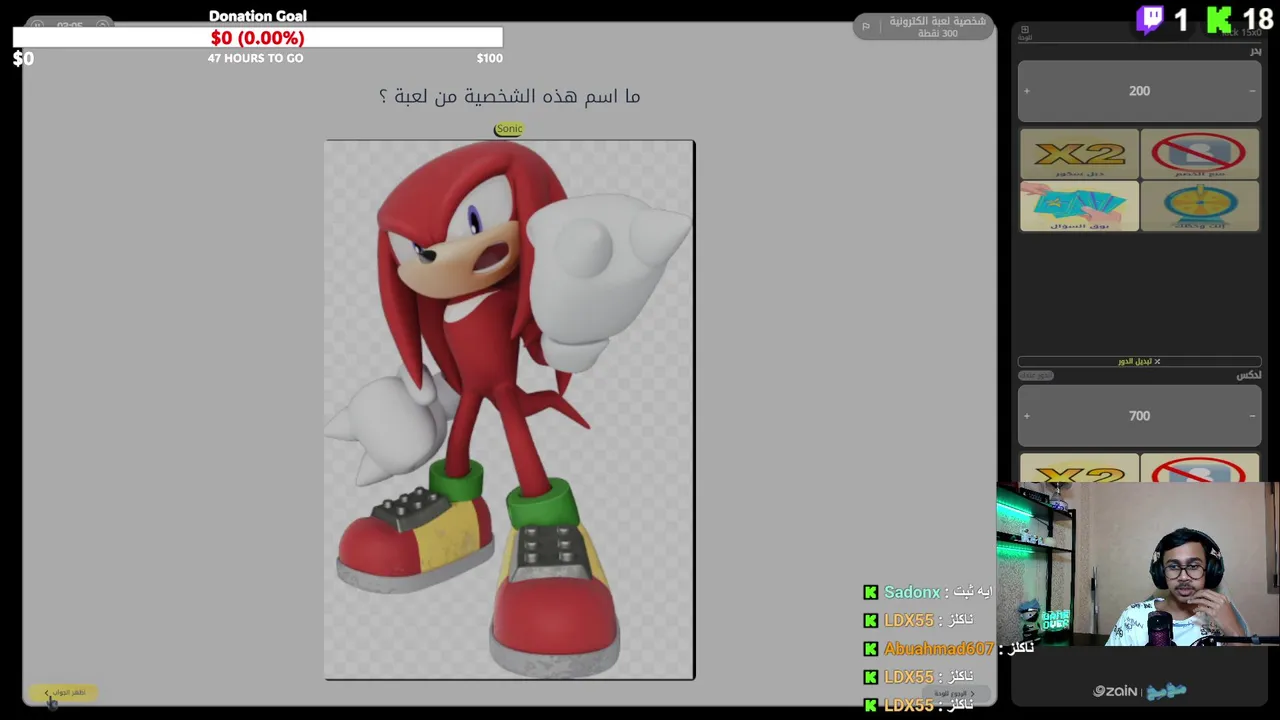Click the video game character category pill
The image size is (1280, 720).
click(924, 27)
